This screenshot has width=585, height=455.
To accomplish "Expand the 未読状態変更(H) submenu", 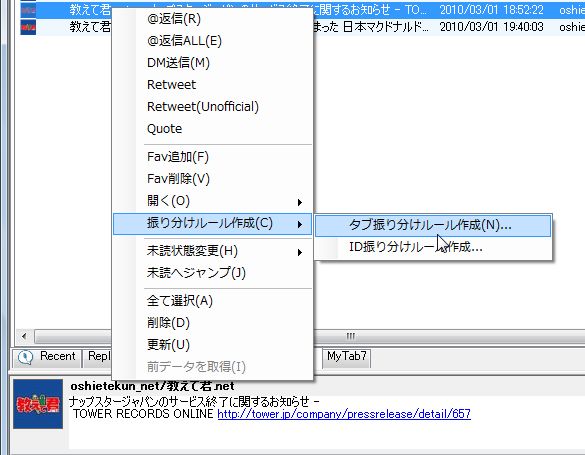I will pyautogui.click(x=212, y=251).
